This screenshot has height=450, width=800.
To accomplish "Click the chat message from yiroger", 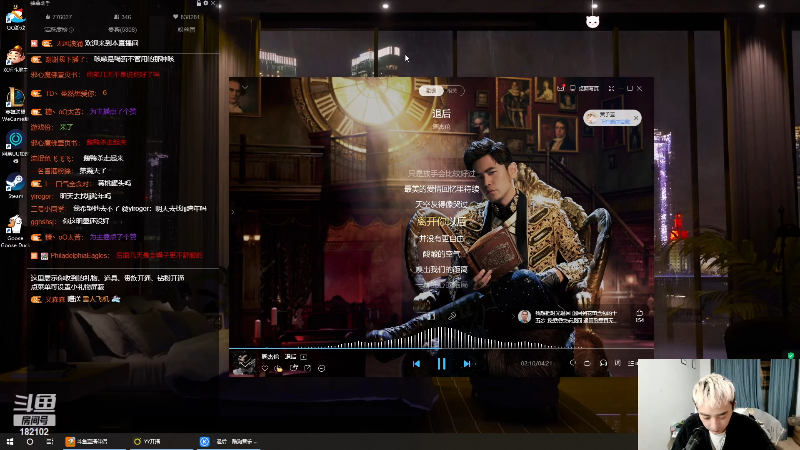I will click(x=71, y=196).
